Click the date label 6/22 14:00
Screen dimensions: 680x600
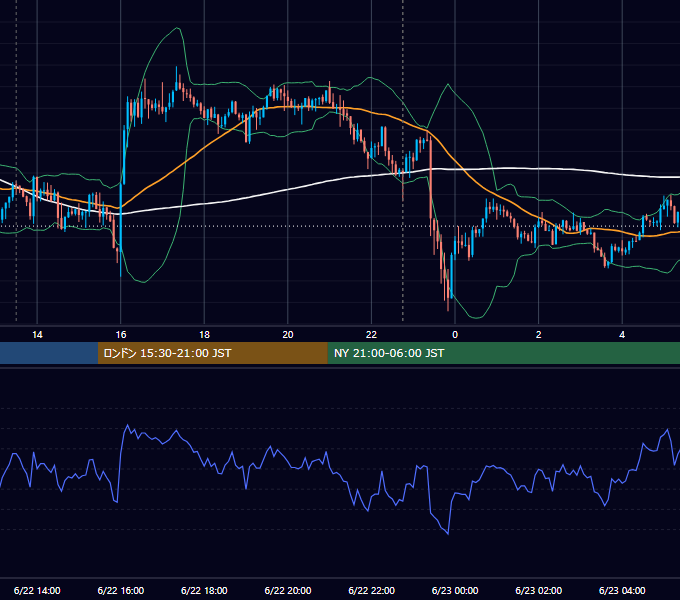pyautogui.click(x=37, y=590)
